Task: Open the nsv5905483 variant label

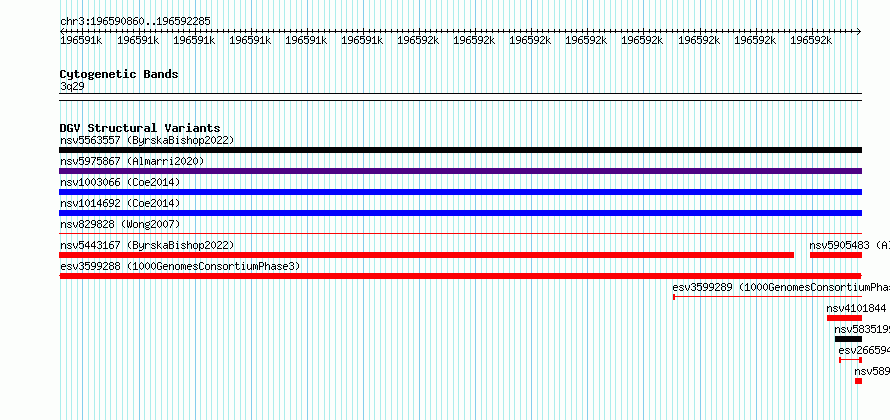Action: point(849,245)
